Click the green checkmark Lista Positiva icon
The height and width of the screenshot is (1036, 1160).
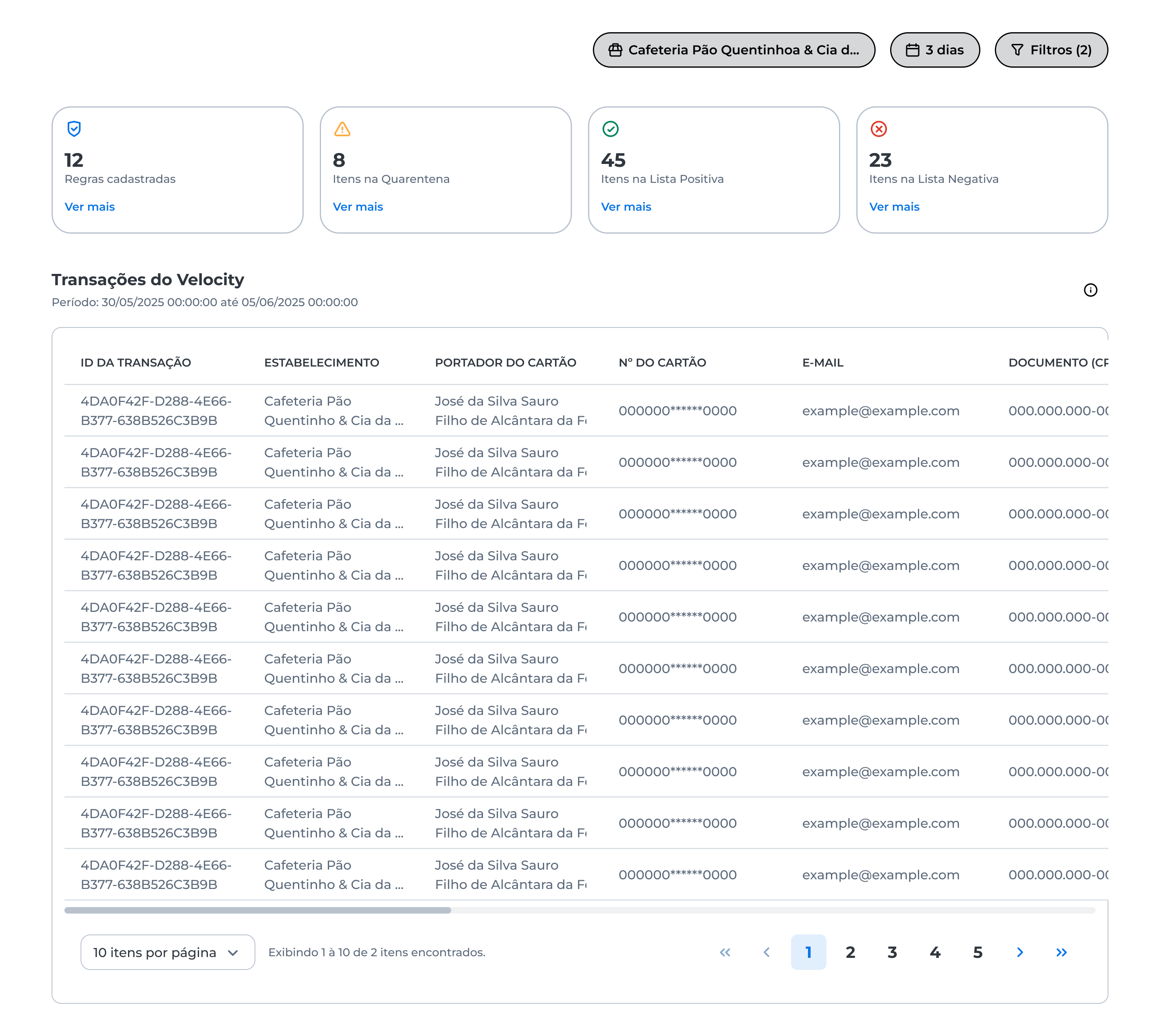click(x=610, y=129)
